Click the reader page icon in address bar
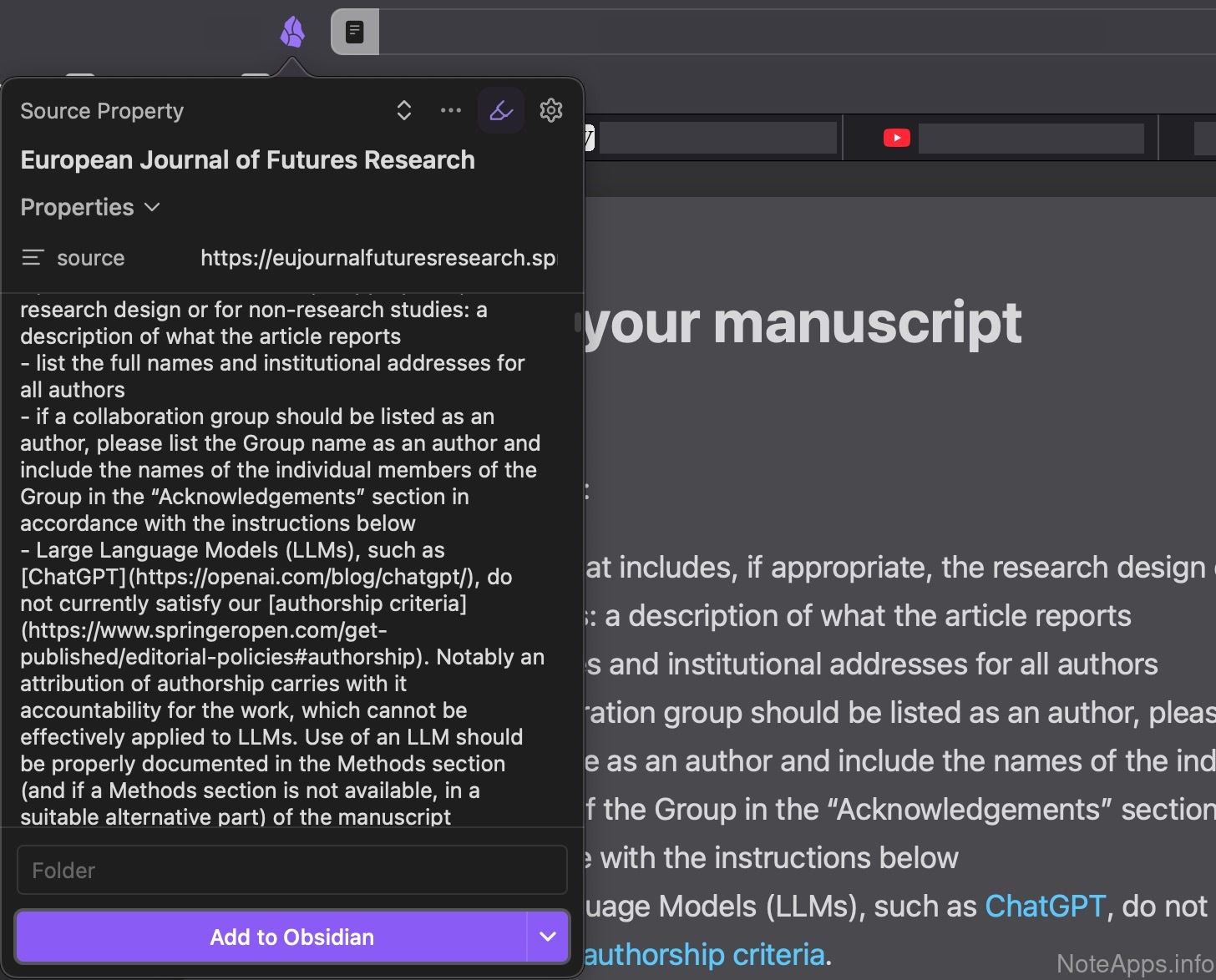The image size is (1216, 980). tap(355, 33)
